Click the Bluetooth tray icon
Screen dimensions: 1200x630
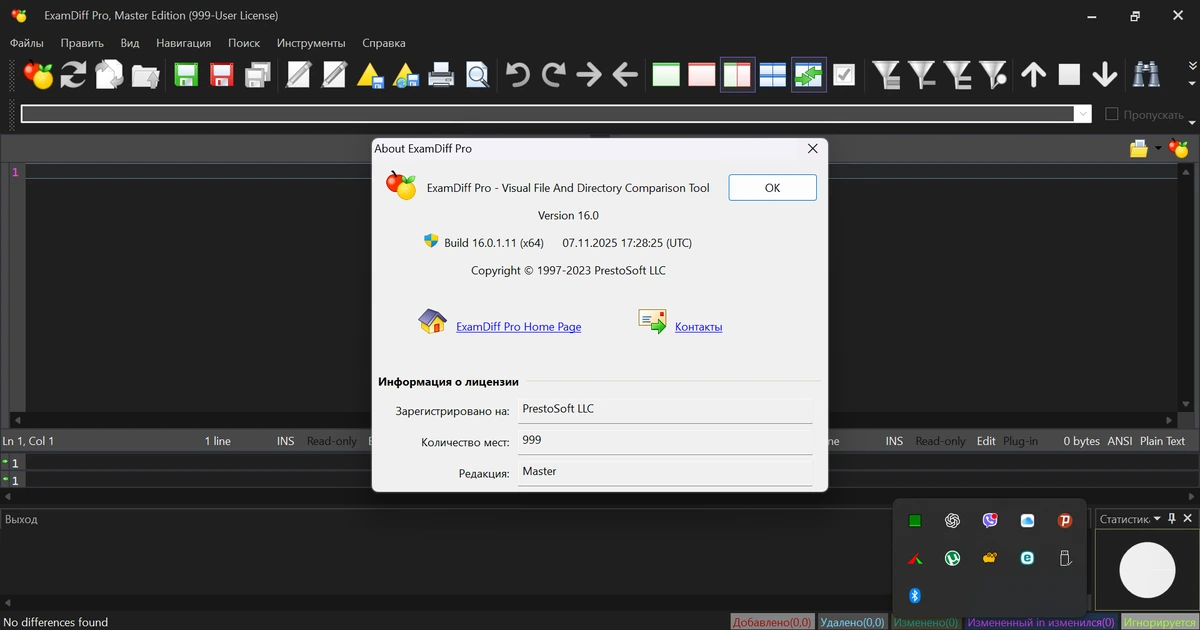914,596
